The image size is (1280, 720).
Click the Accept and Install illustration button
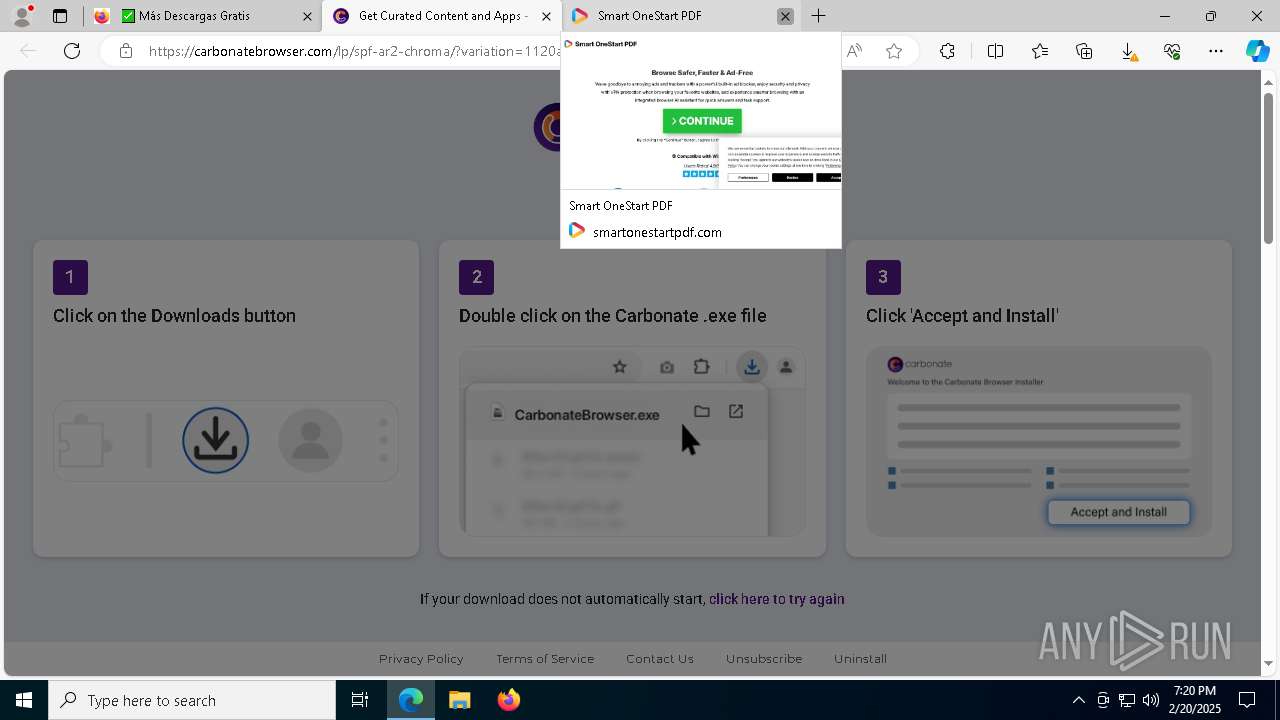point(1118,512)
